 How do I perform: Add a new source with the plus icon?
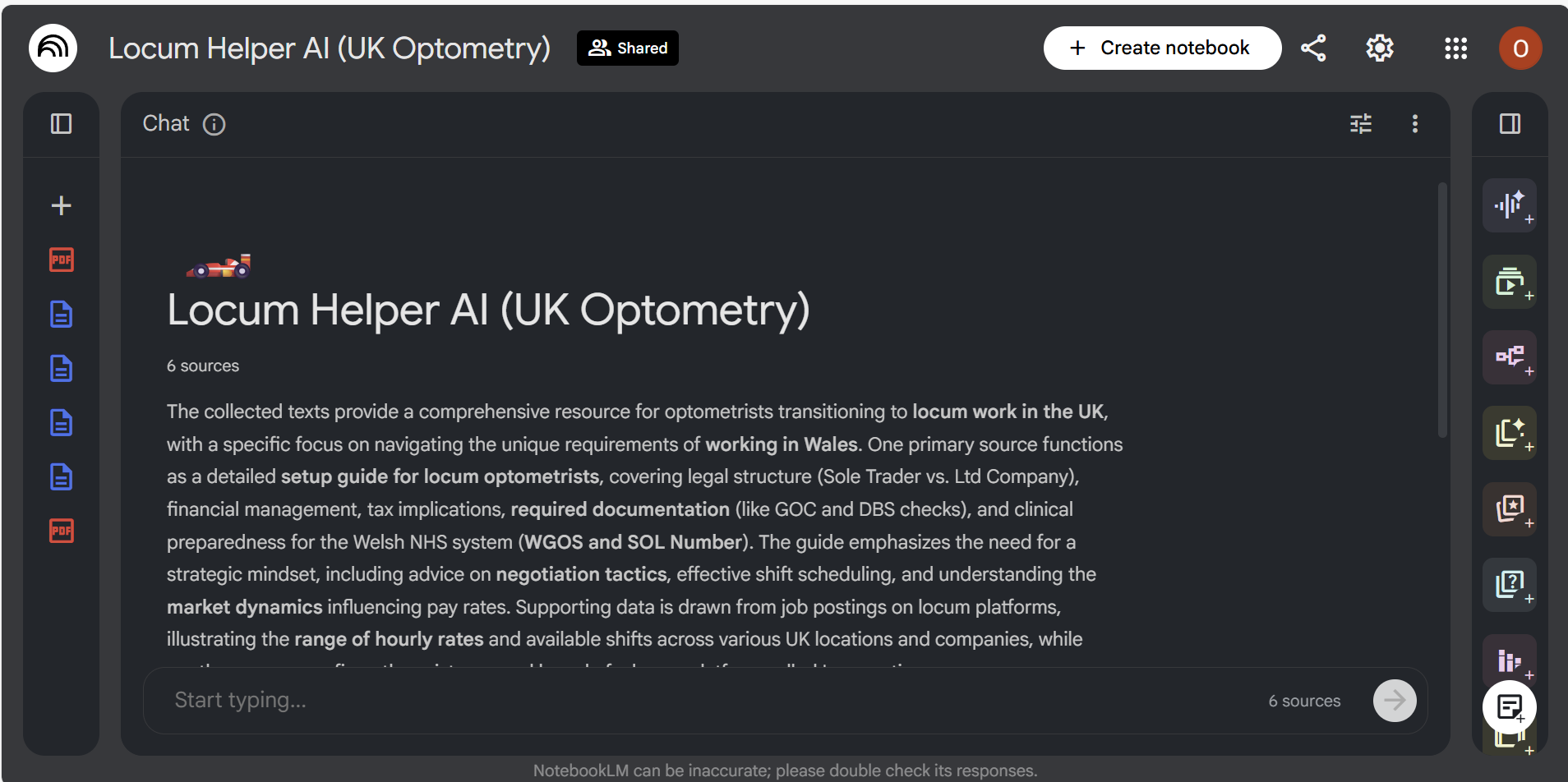point(61,205)
